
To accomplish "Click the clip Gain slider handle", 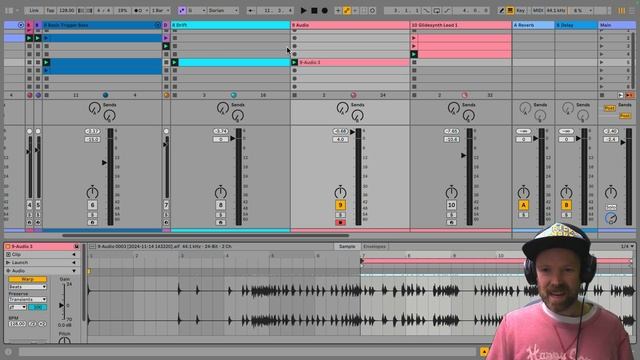I will [61, 305].
